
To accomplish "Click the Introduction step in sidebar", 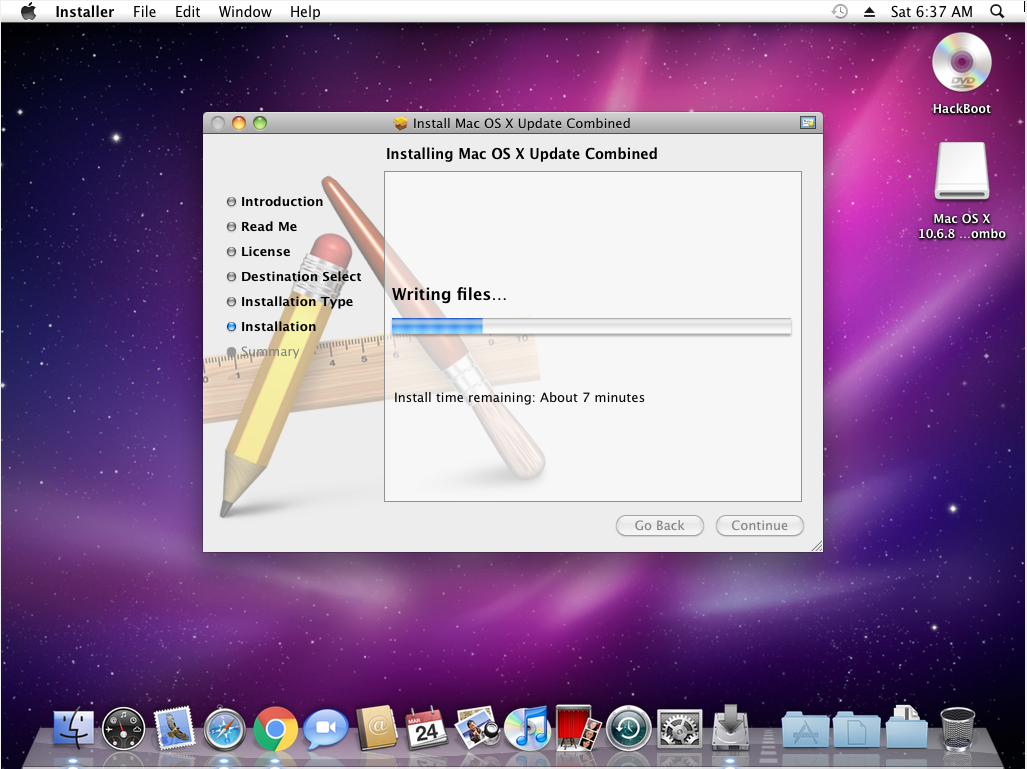I will (275, 202).
